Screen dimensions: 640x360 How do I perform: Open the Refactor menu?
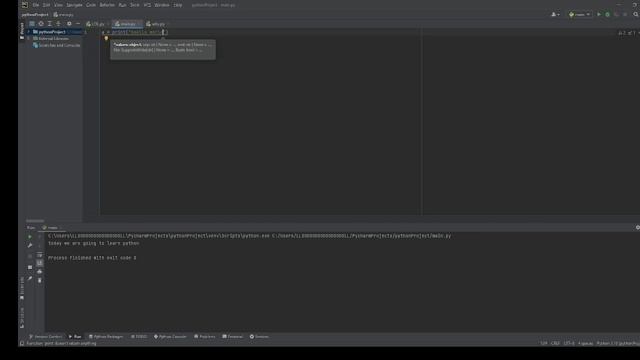(x=107, y=5)
